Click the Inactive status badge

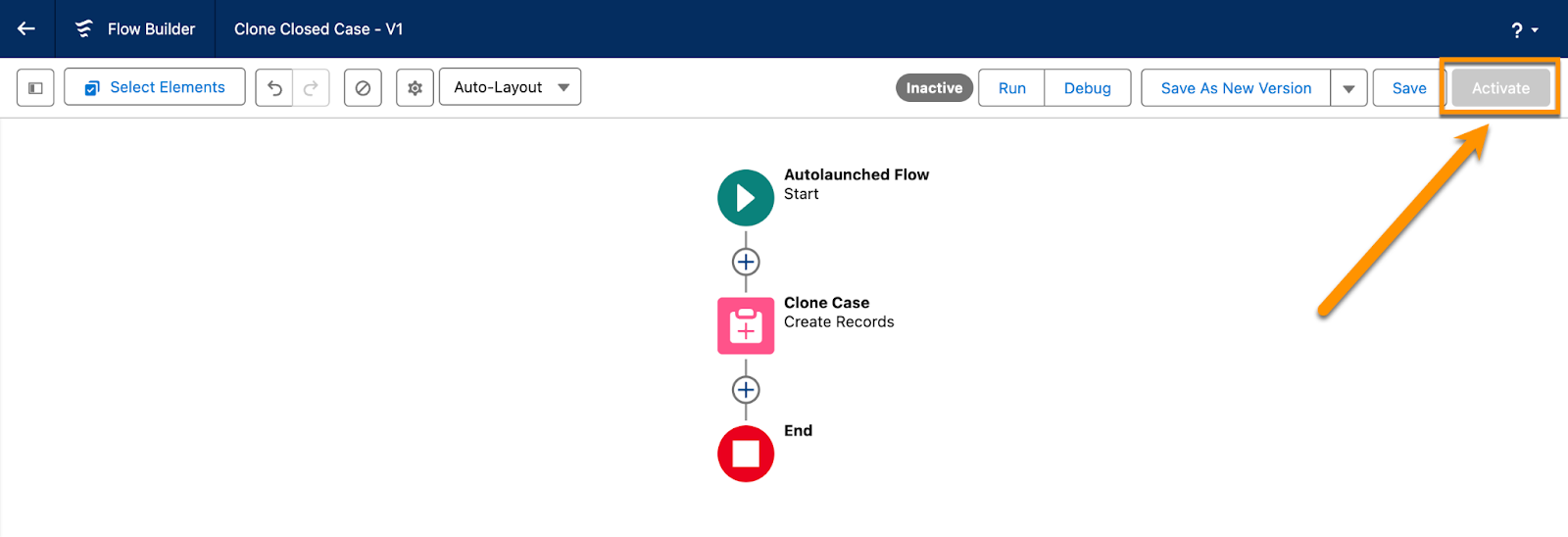click(934, 87)
